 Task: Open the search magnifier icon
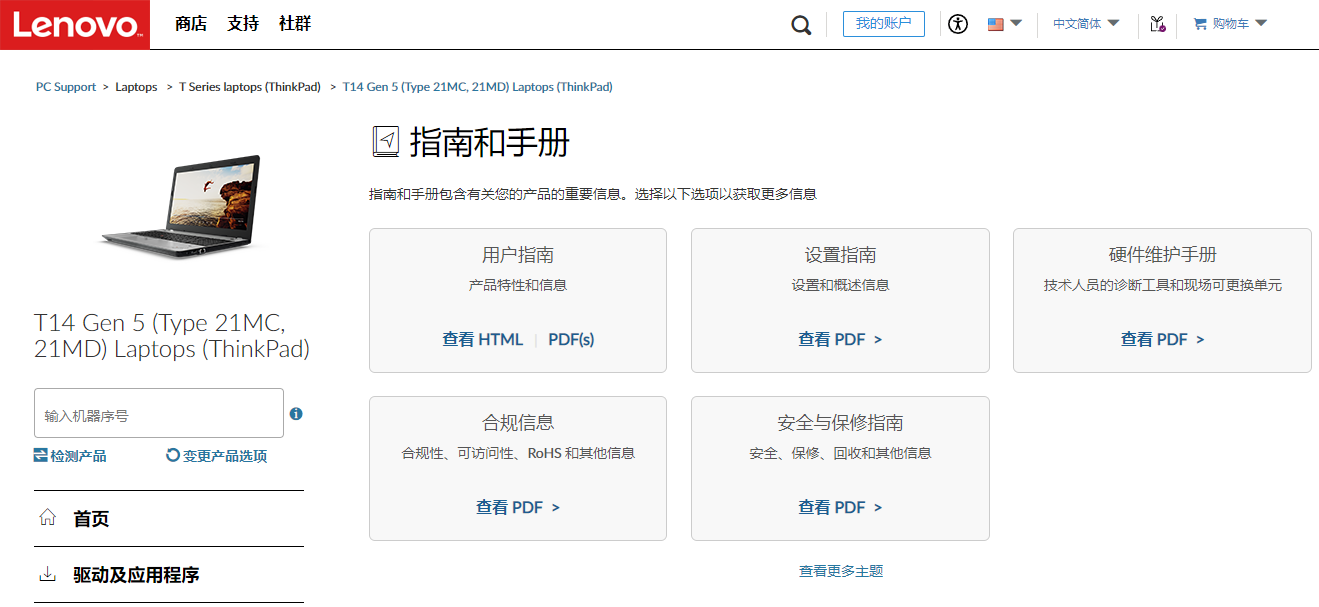pyautogui.click(x=801, y=25)
